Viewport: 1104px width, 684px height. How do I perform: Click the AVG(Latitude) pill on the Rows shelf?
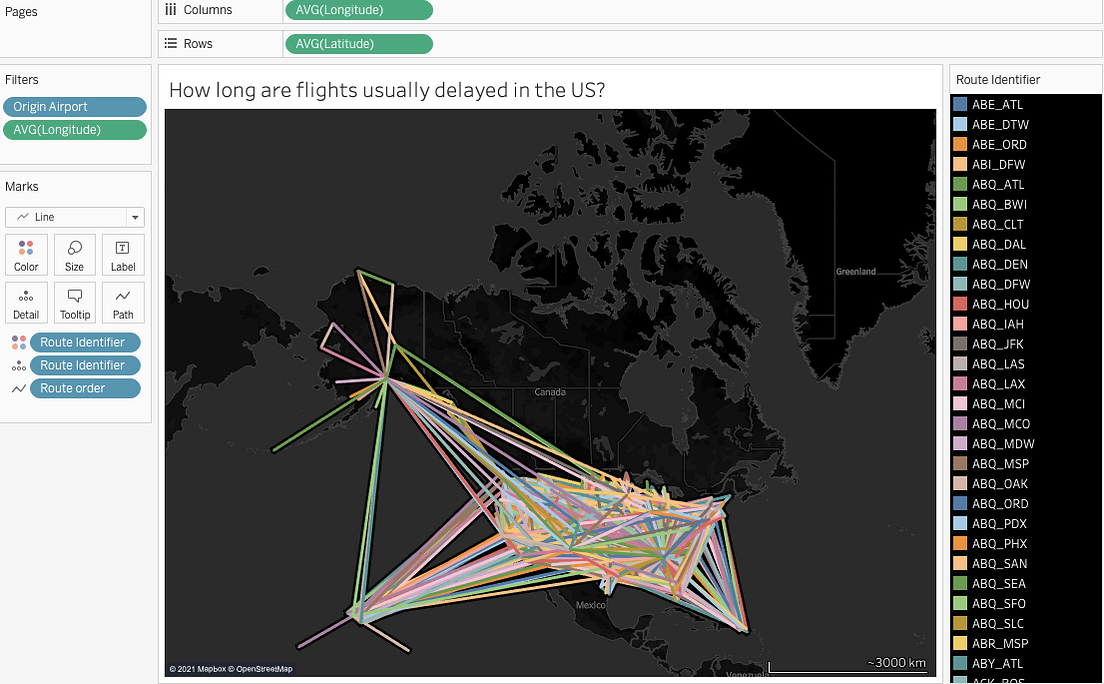coord(362,43)
